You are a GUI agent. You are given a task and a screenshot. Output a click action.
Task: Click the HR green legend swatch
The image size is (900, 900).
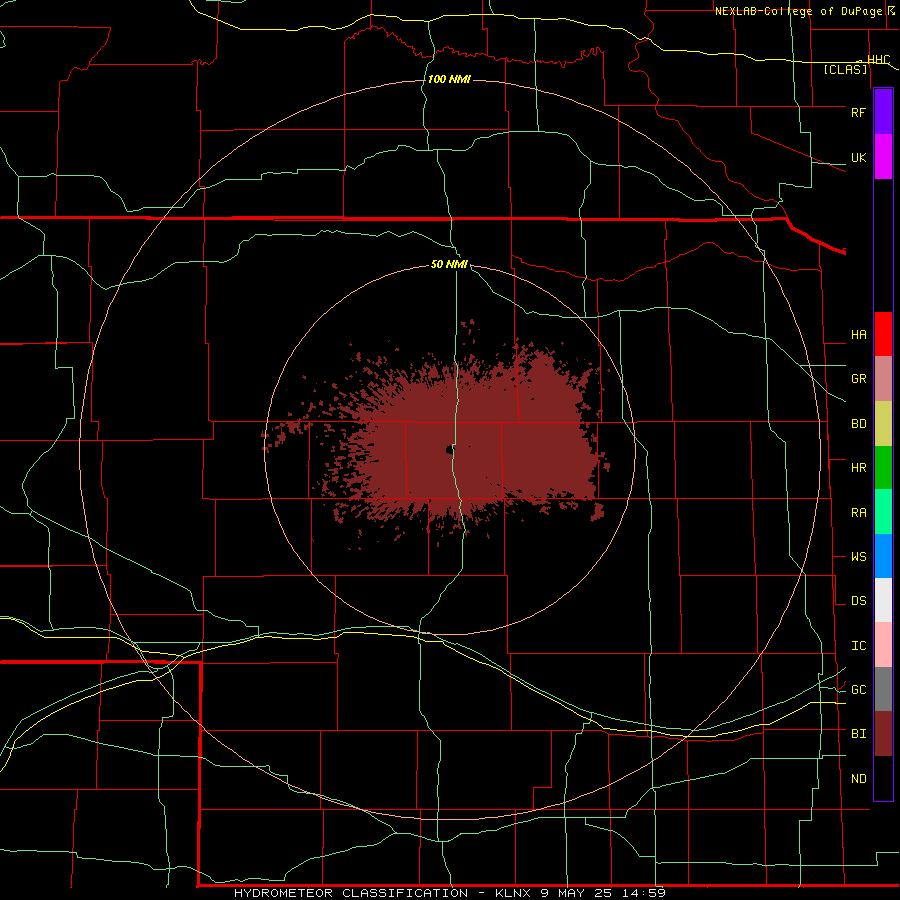click(x=883, y=468)
